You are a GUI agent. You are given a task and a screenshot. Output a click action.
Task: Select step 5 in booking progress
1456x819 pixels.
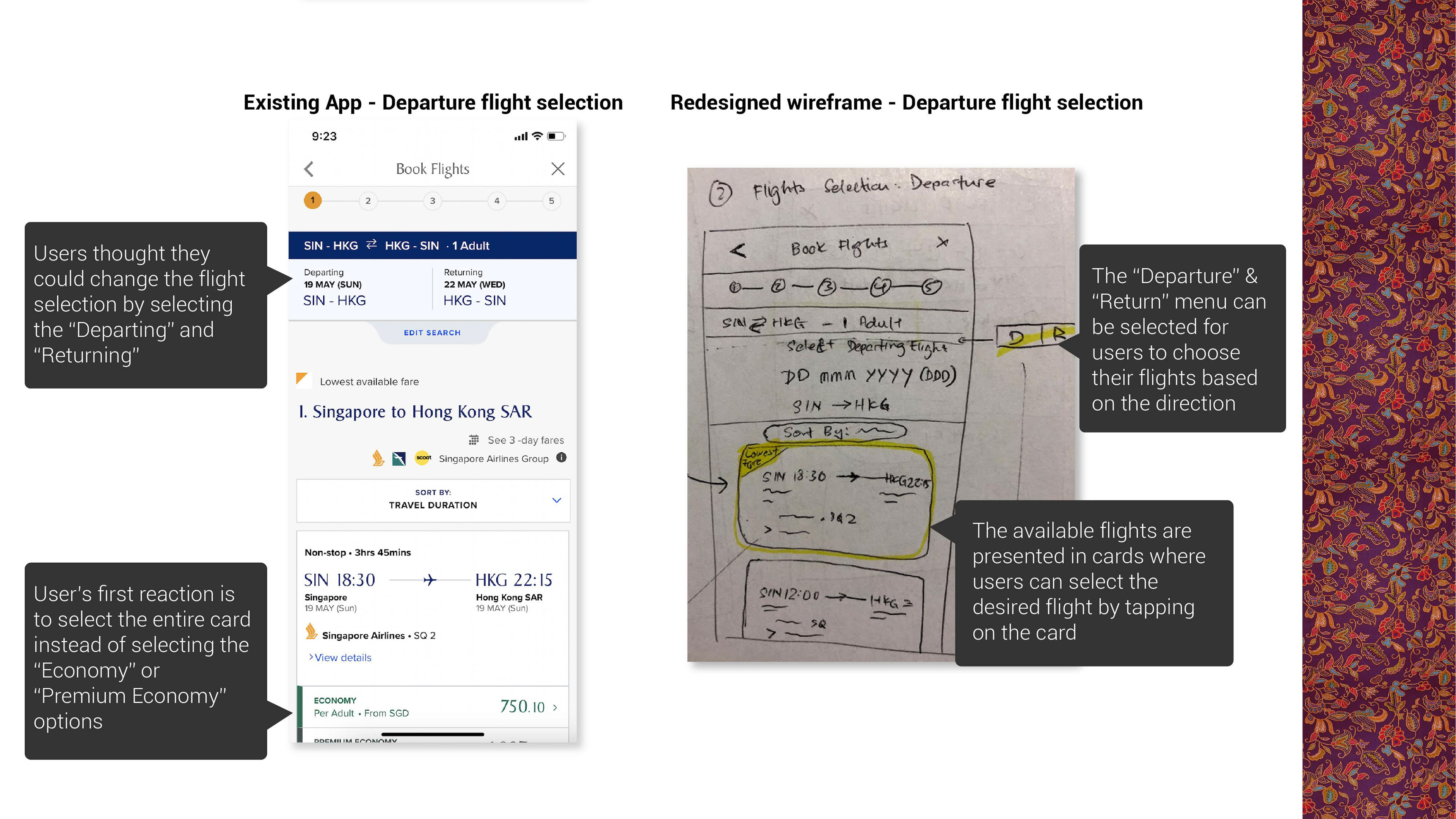point(551,201)
